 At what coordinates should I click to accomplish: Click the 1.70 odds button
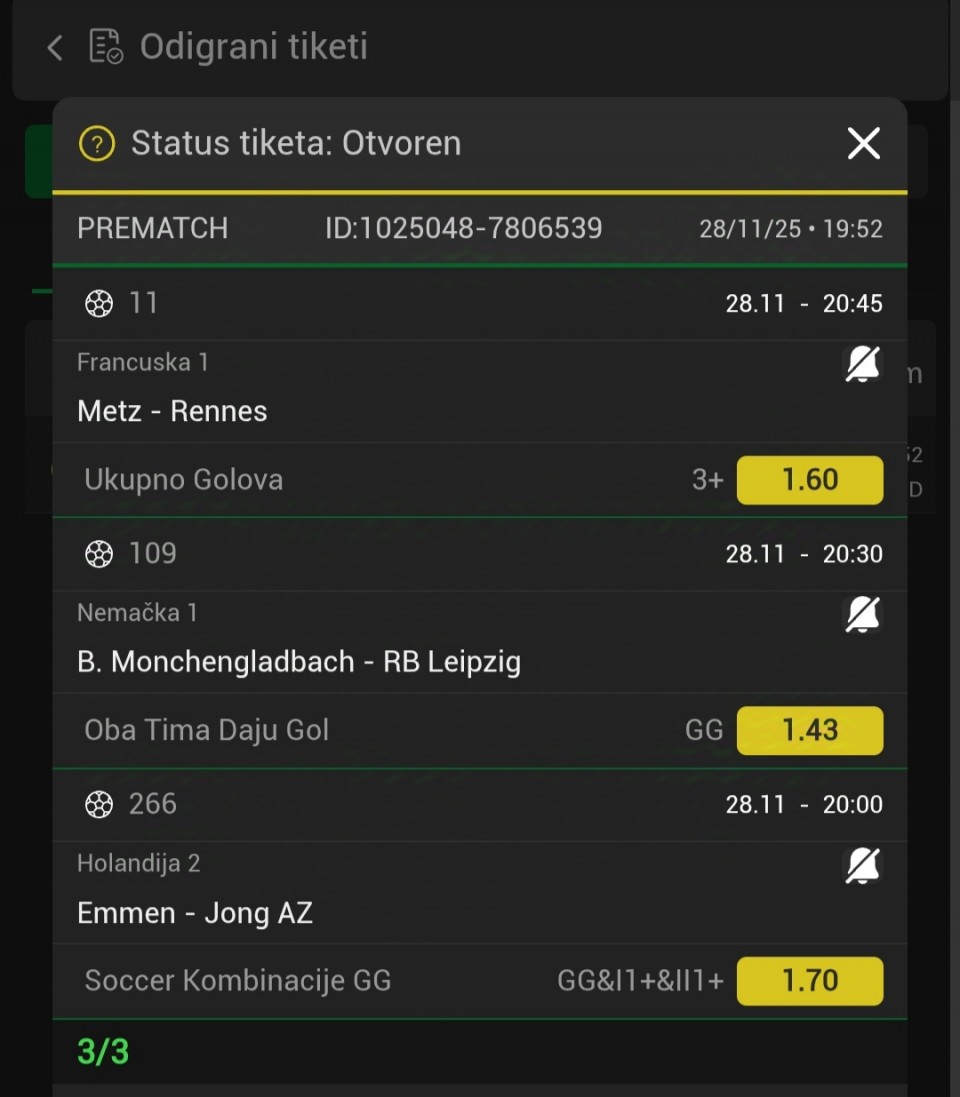(x=809, y=981)
